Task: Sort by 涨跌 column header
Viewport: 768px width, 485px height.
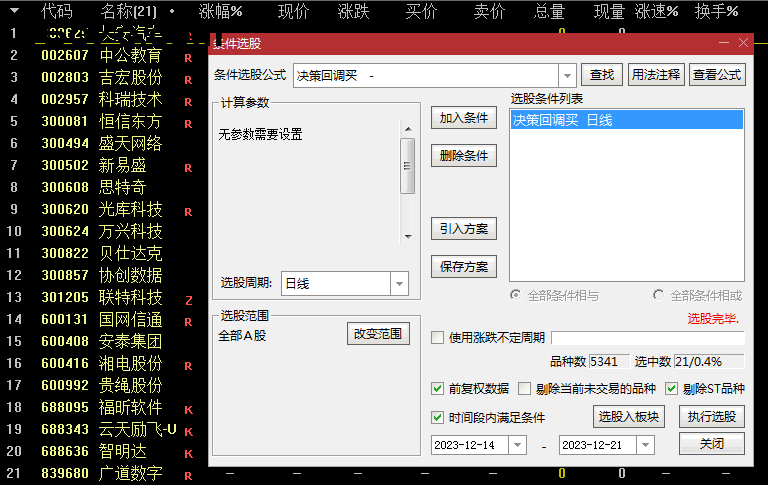Action: pos(353,11)
